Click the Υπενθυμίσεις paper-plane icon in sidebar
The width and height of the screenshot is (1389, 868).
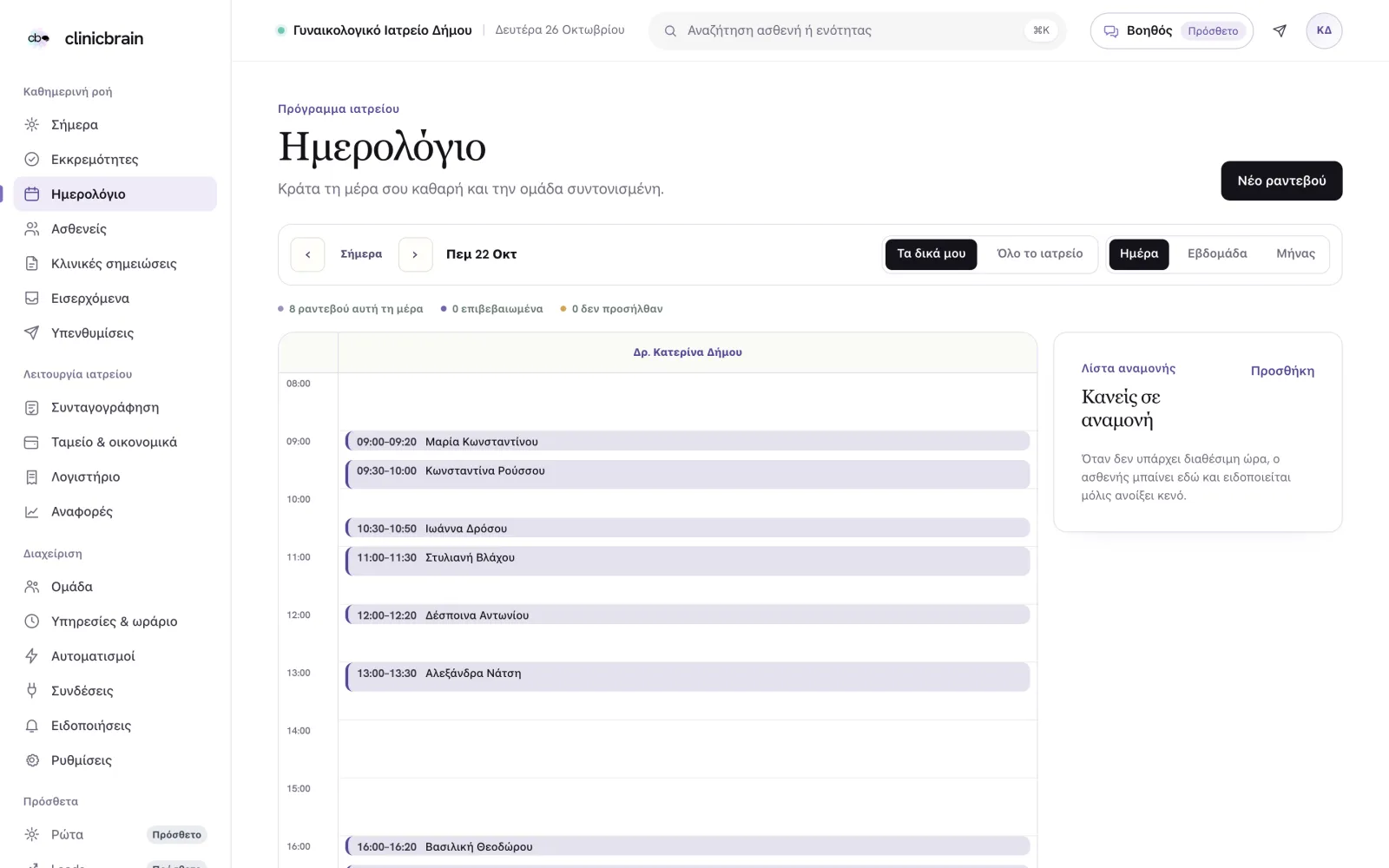[x=32, y=332]
